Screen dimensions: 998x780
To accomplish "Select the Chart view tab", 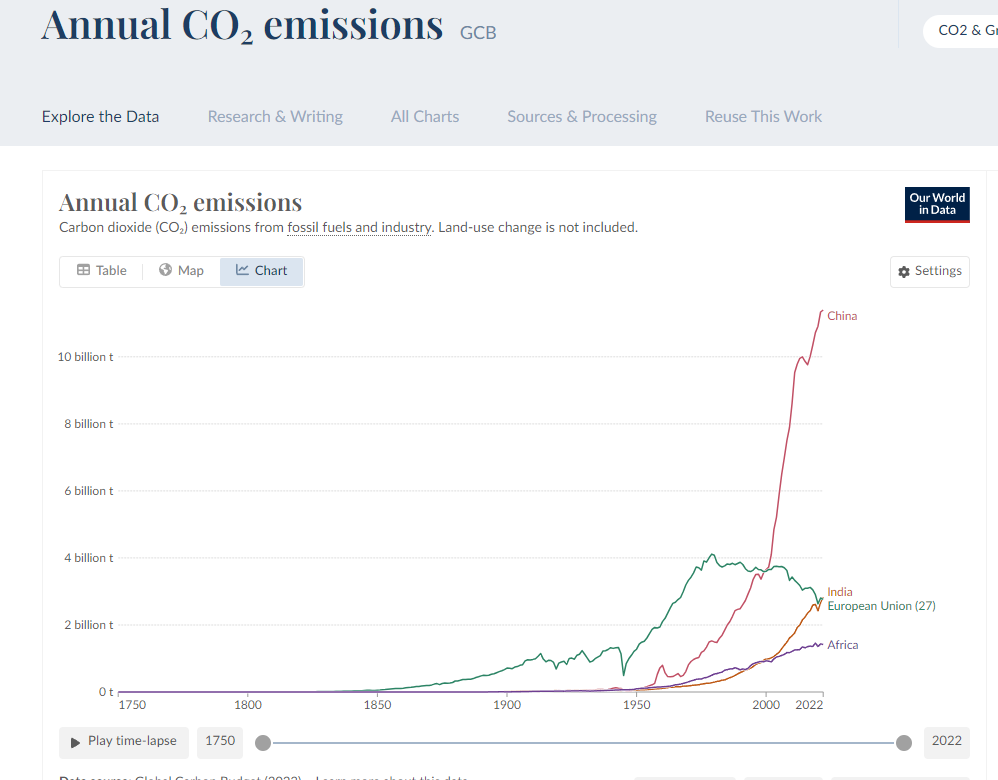I will (261, 271).
